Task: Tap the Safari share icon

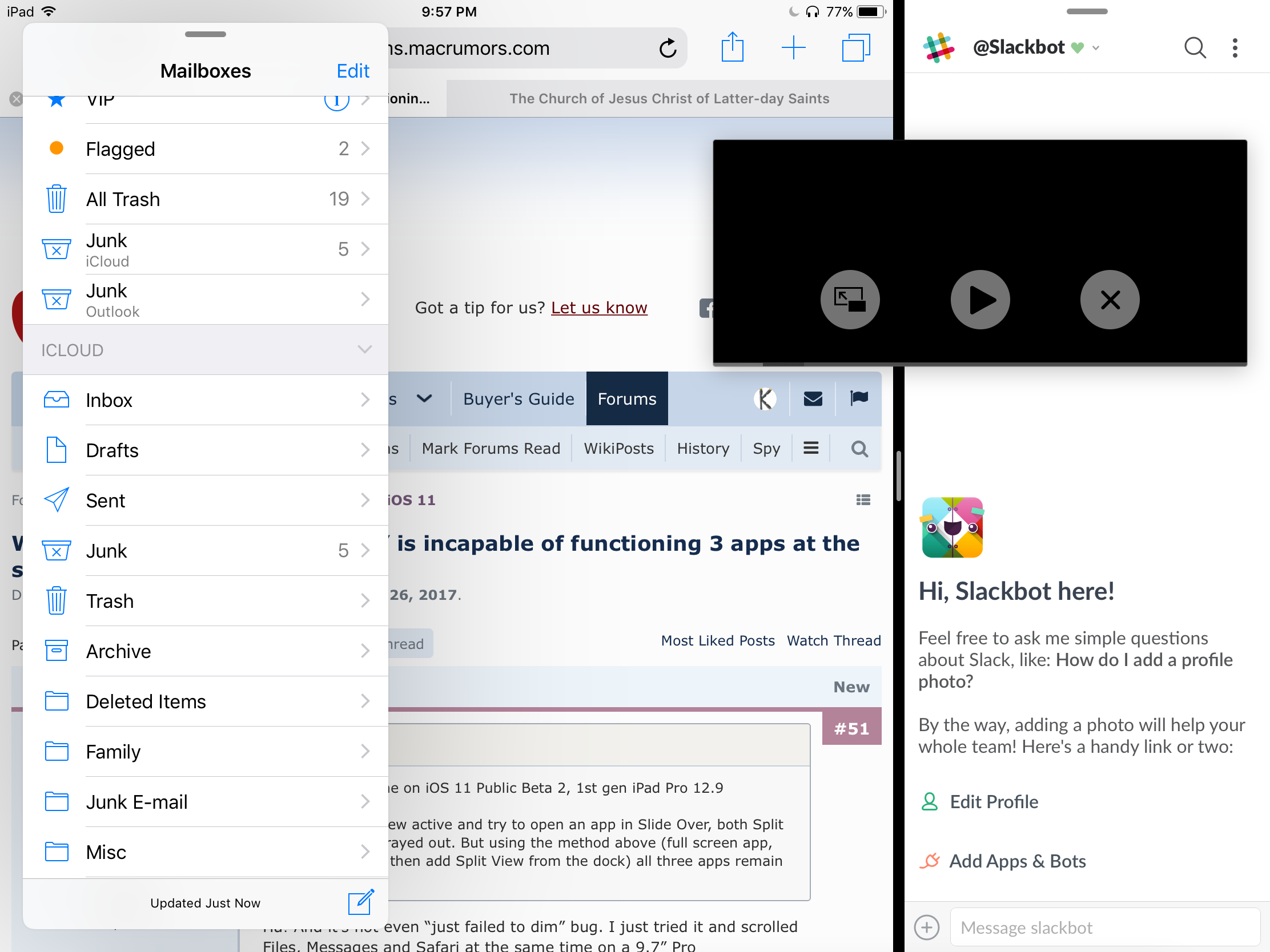Action: tap(733, 47)
